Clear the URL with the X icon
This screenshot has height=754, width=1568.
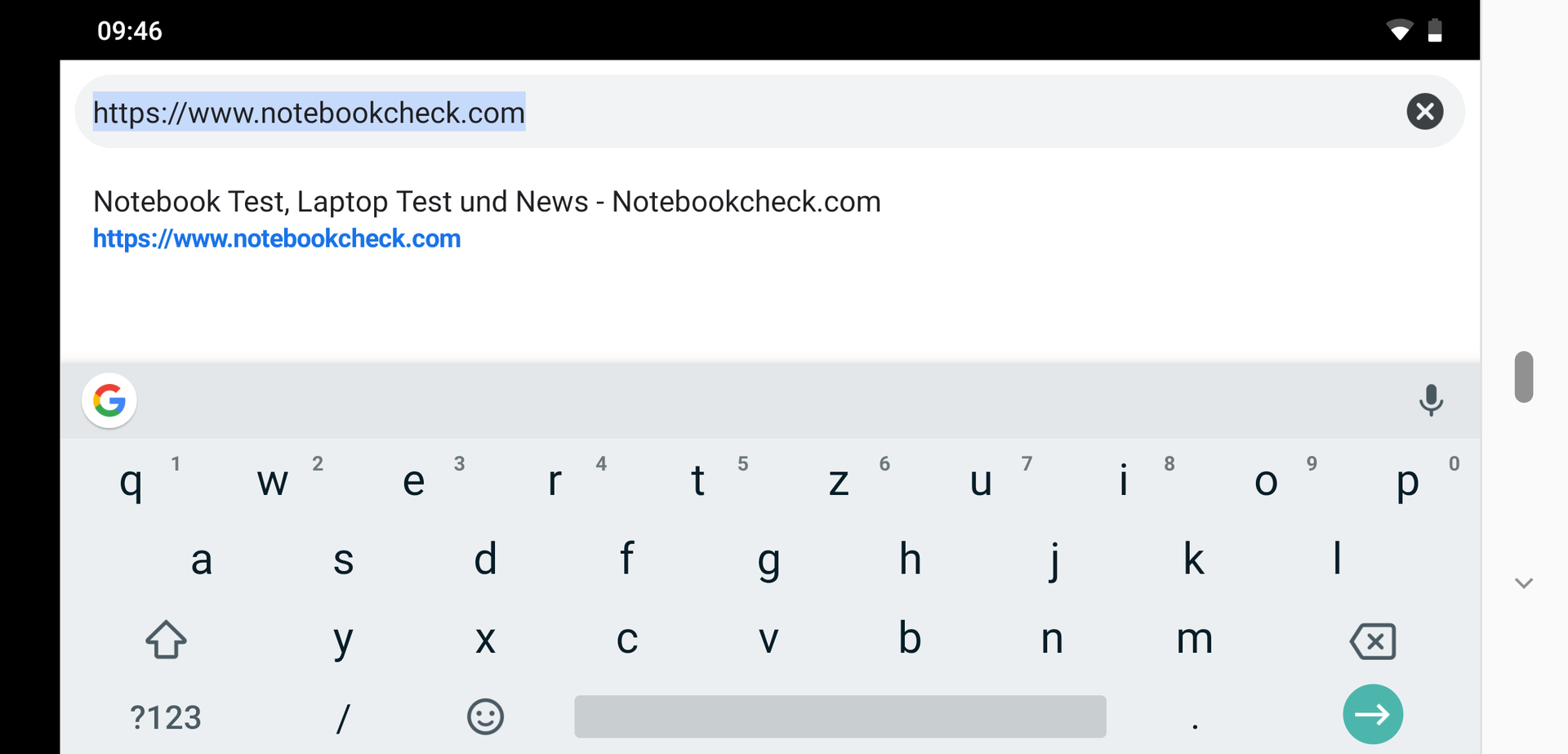click(x=1424, y=111)
